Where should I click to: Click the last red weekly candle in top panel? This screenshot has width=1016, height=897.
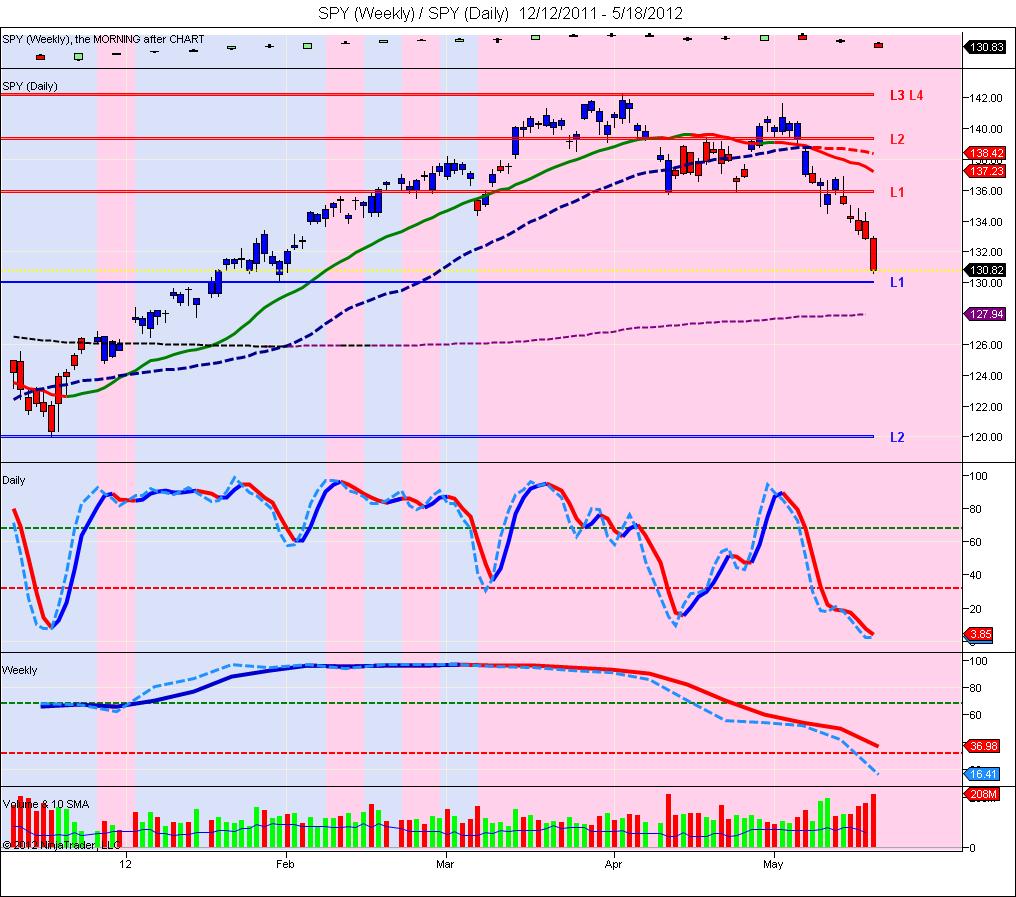[x=879, y=45]
